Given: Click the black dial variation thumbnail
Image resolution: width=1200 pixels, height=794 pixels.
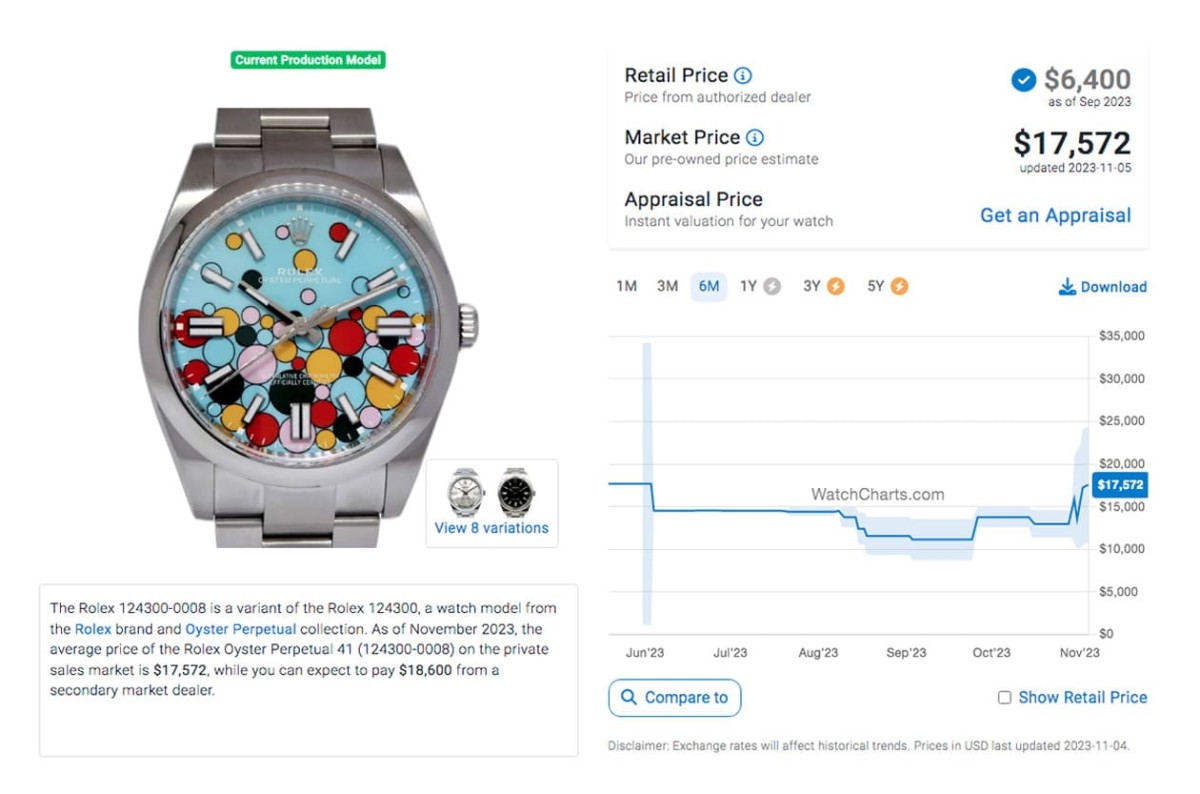Looking at the screenshot, I should click(516, 491).
